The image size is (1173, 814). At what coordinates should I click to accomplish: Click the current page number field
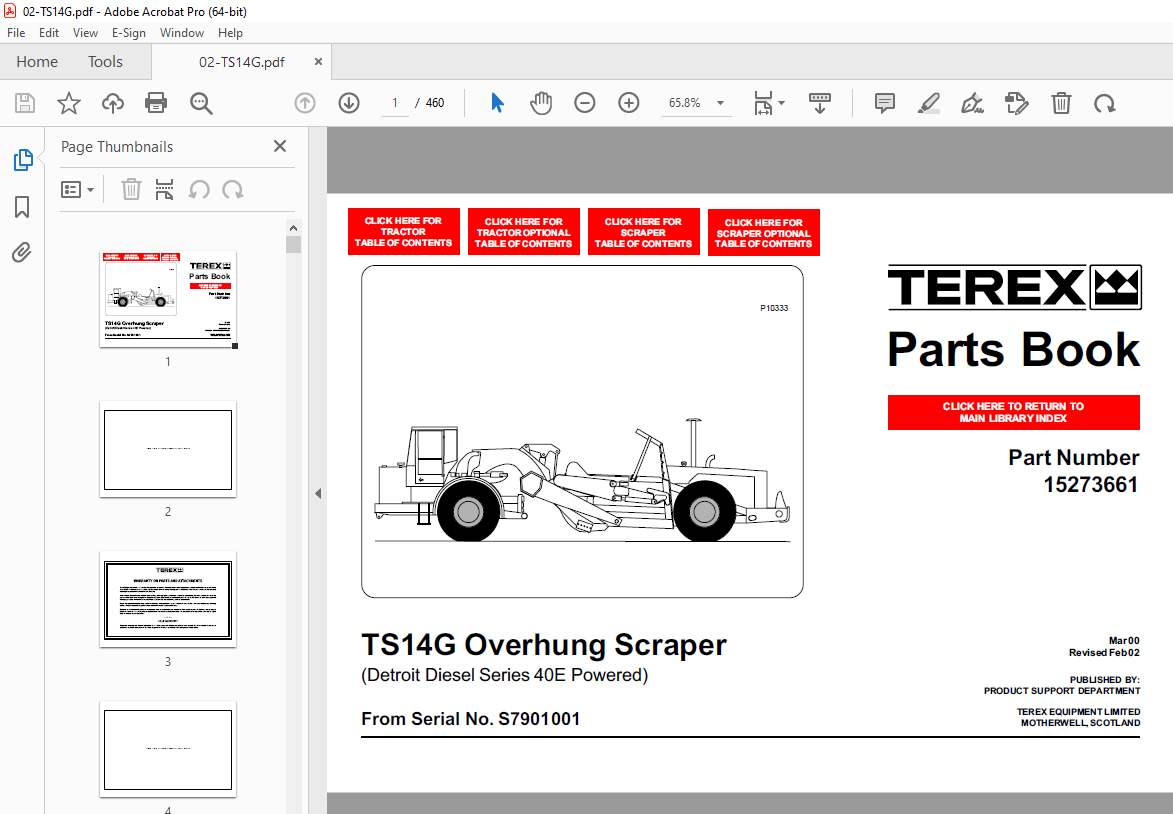coord(394,103)
